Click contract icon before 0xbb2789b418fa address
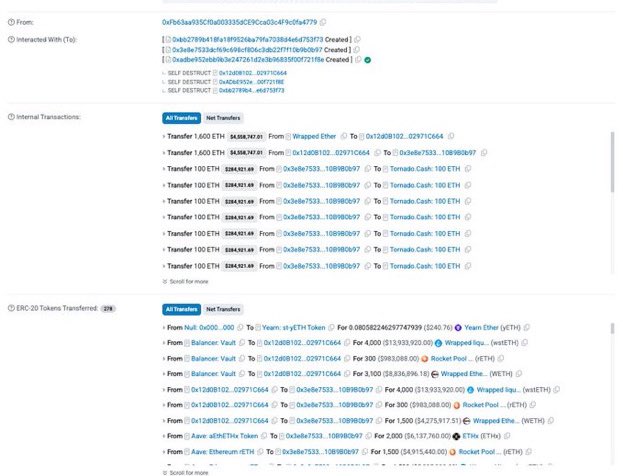 tap(168, 40)
